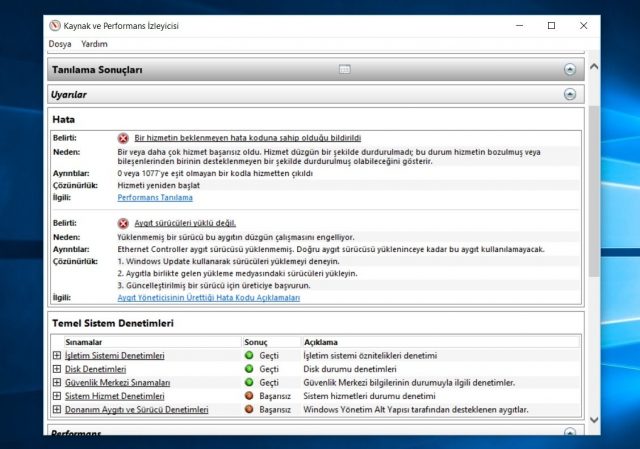Collapse the Tanılama Sonuçları section
The image size is (640, 449).
(570, 69)
